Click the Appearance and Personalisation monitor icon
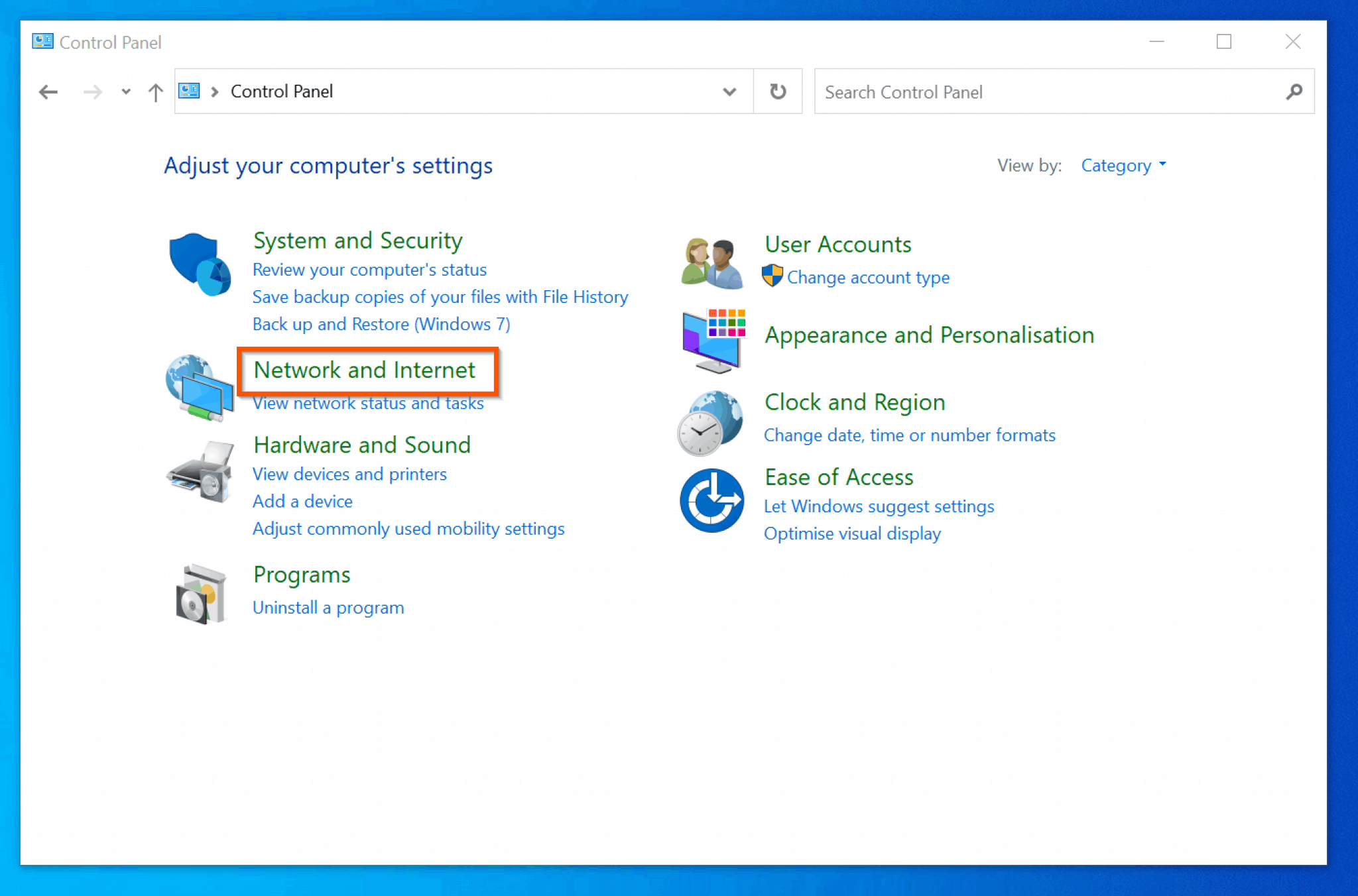This screenshot has height=896, width=1358. [x=712, y=340]
